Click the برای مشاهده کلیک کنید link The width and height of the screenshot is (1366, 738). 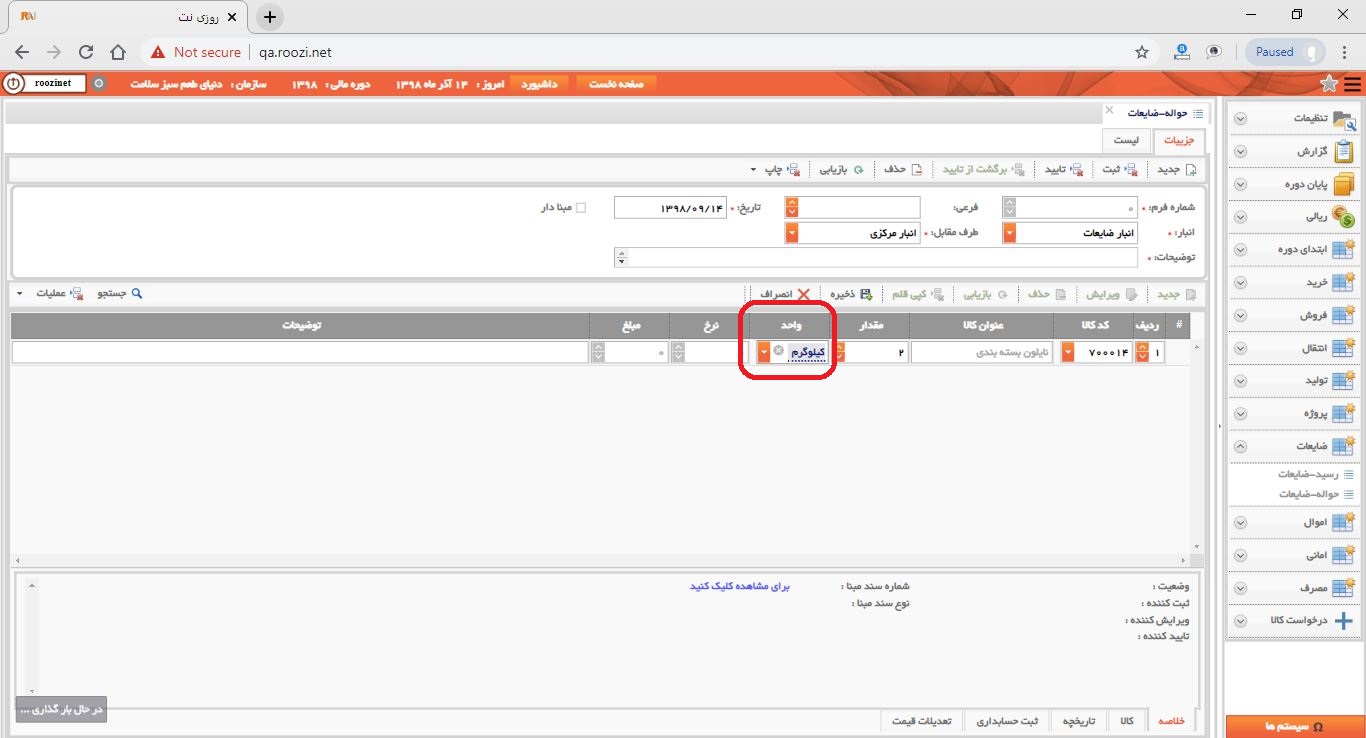point(740,586)
